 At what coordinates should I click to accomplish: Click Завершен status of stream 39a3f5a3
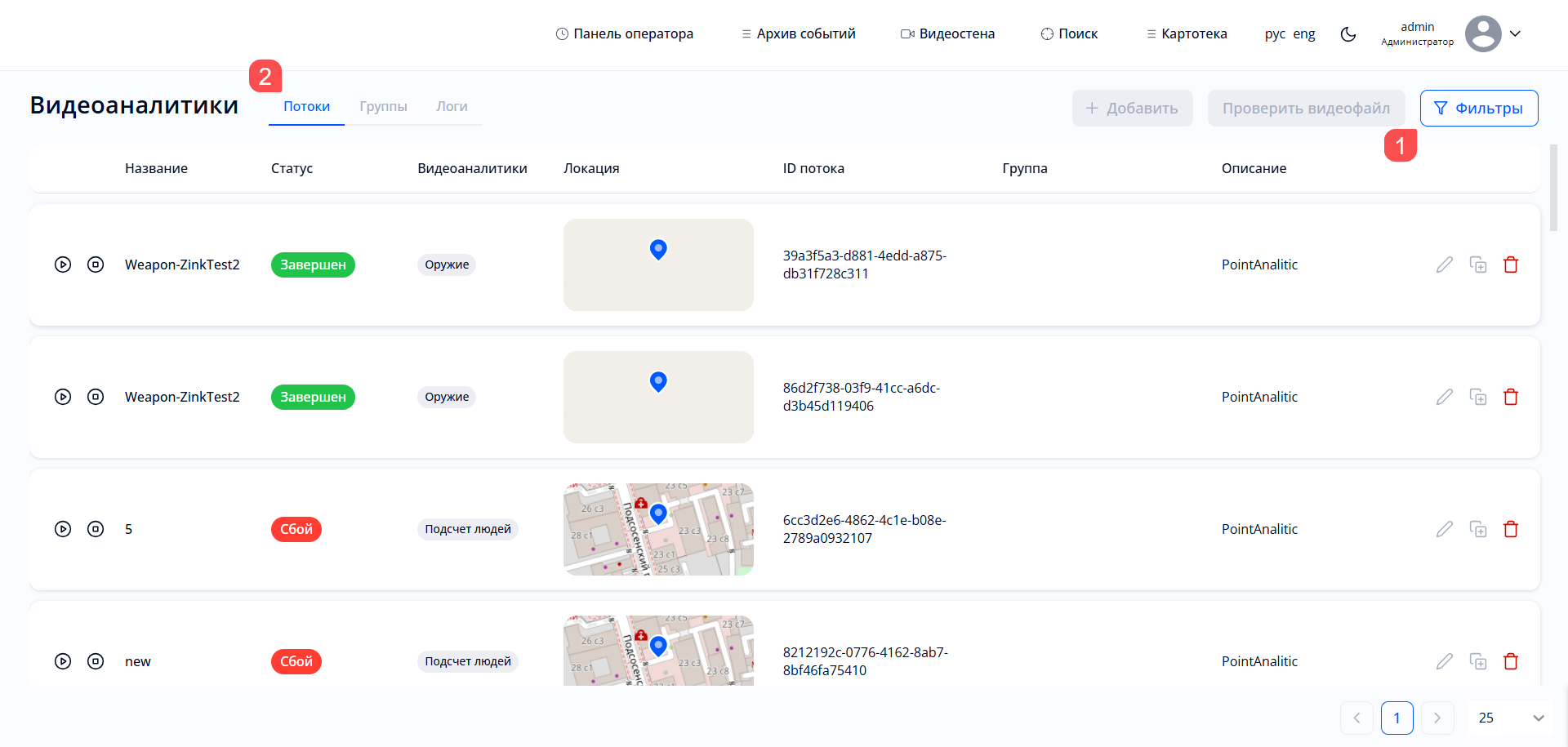point(313,265)
